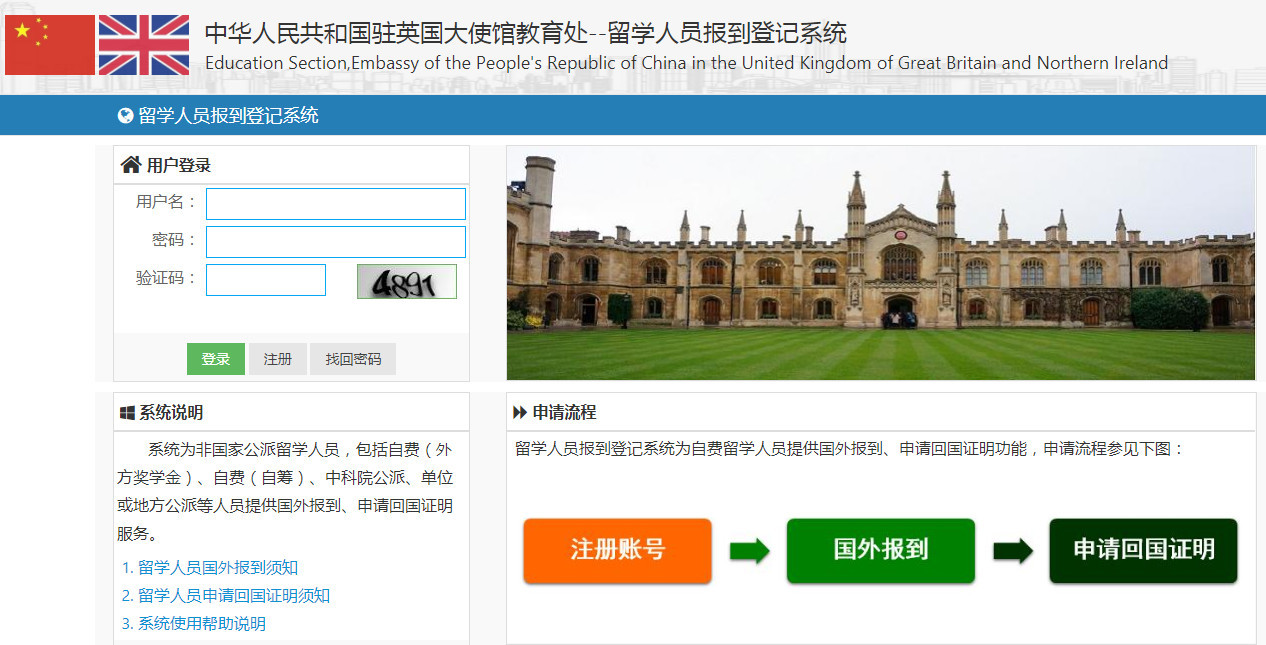Focus the 验证码 input field
Image resolution: width=1266 pixels, height=645 pixels.
tap(266, 280)
